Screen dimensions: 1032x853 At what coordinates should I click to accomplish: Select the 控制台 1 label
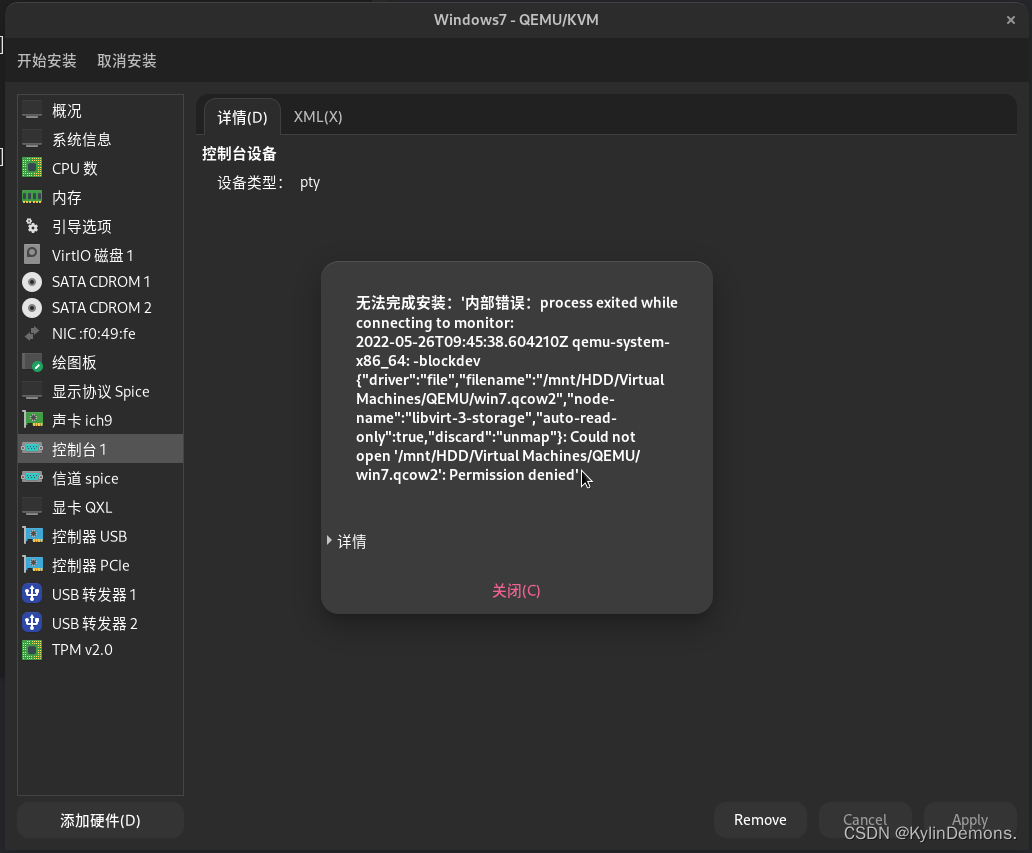[79, 449]
